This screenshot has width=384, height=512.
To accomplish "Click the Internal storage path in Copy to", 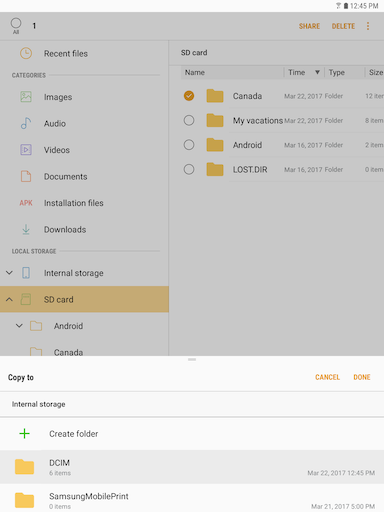I will pos(39,404).
